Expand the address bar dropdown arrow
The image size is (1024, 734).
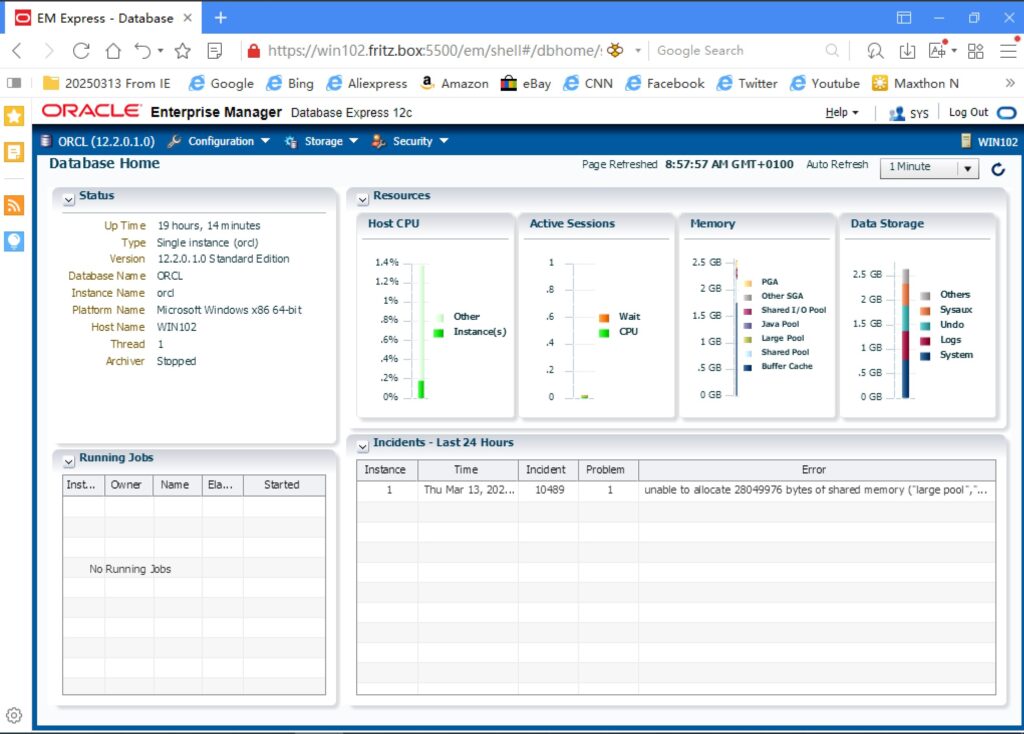pyautogui.click(x=638, y=50)
